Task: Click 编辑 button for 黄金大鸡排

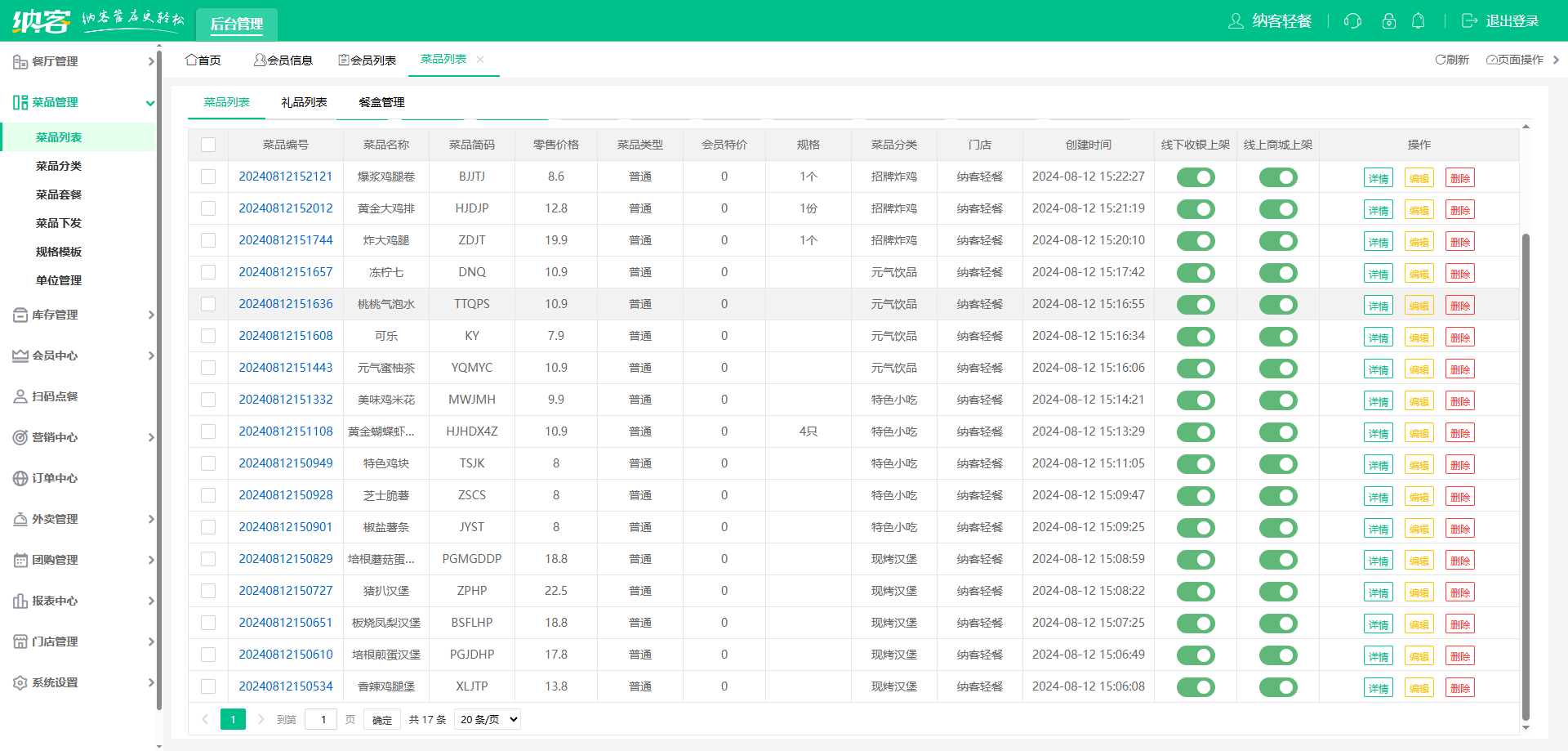Action: pyautogui.click(x=1419, y=210)
